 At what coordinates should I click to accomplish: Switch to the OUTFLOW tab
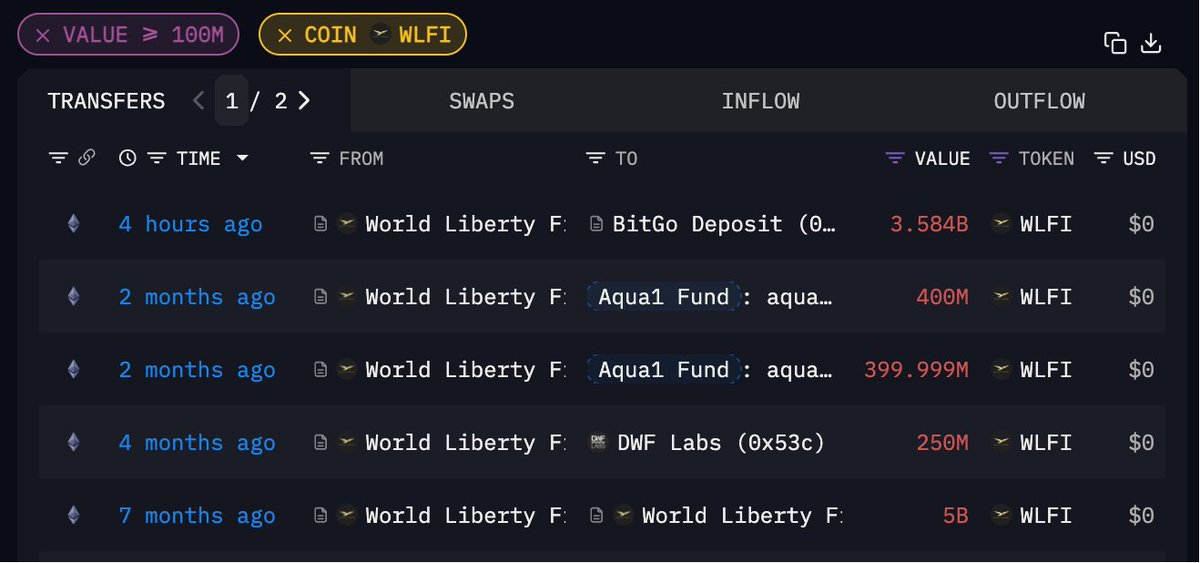pyautogui.click(x=1040, y=101)
